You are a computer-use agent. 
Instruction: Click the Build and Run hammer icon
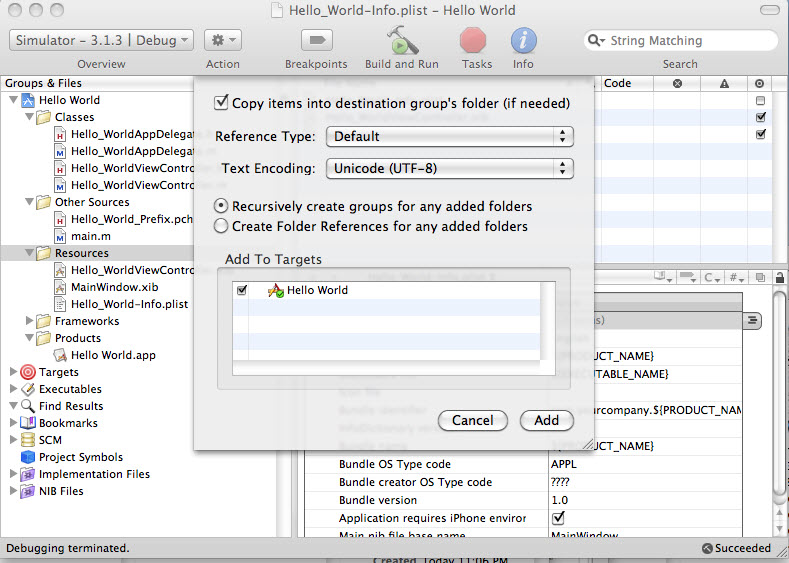pos(402,40)
